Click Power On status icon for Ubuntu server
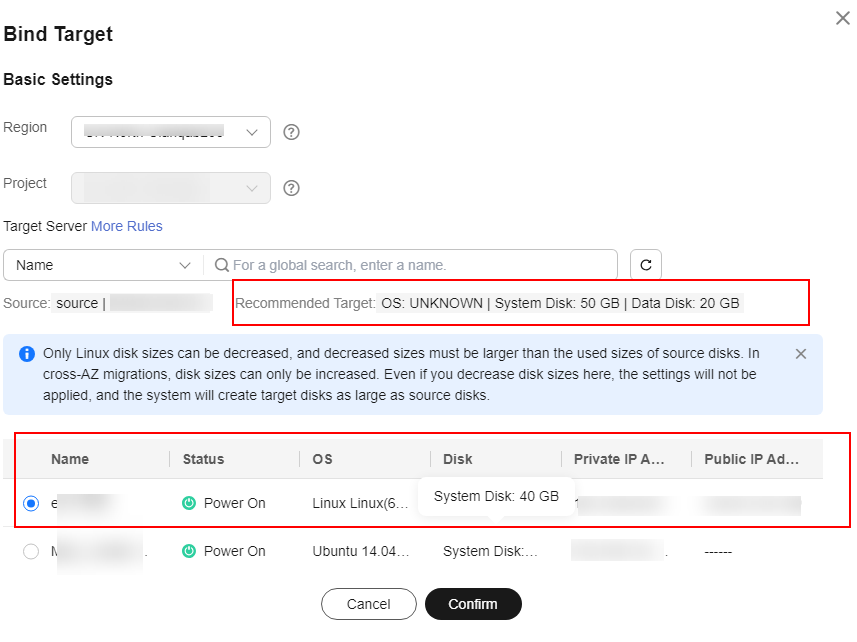Image resolution: width=857 pixels, height=642 pixels. pyautogui.click(x=189, y=551)
